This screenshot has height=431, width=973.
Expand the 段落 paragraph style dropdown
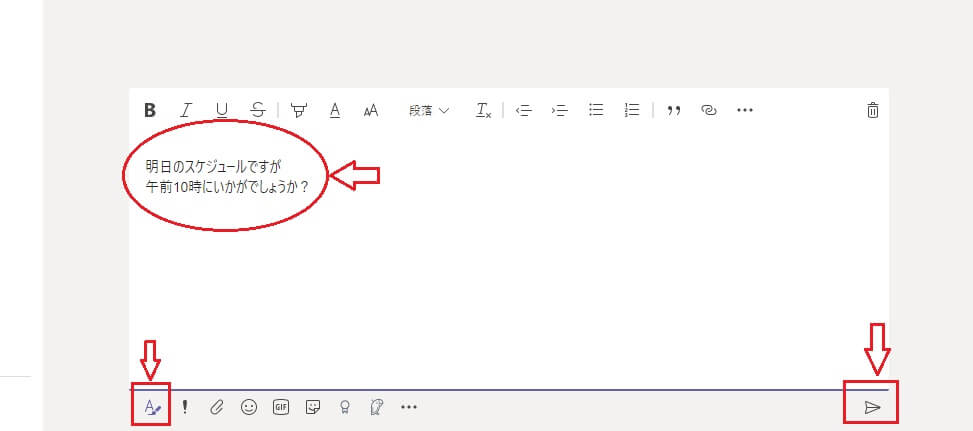428,111
